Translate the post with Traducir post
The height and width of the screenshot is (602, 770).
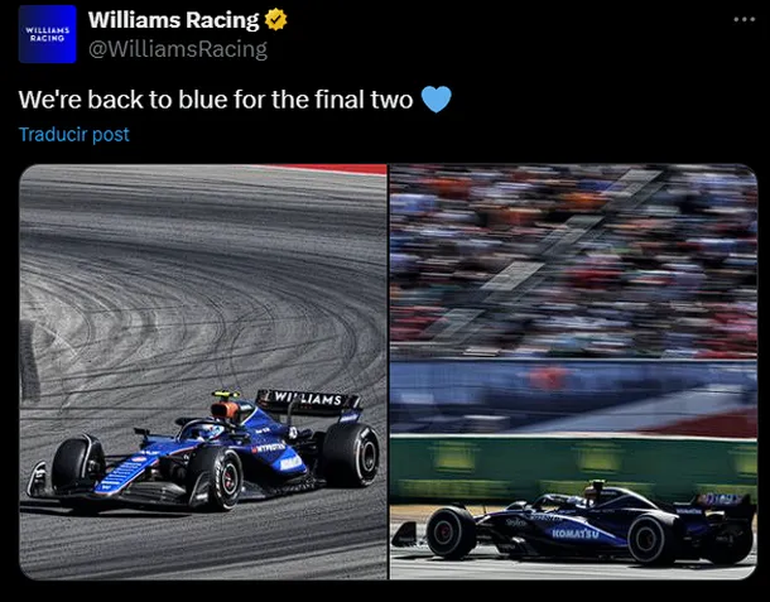(x=74, y=134)
